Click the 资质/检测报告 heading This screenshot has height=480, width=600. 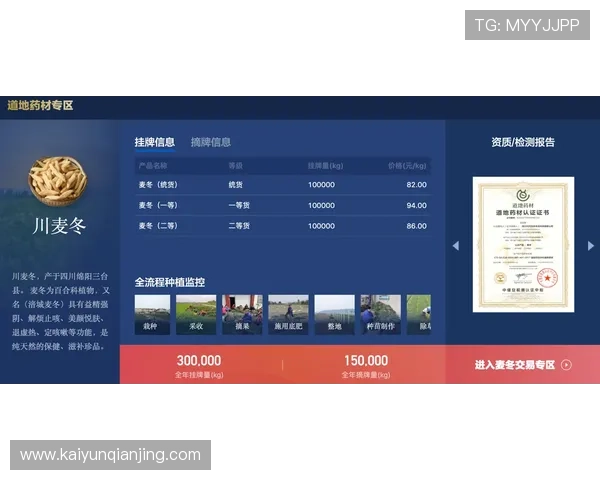click(523, 142)
